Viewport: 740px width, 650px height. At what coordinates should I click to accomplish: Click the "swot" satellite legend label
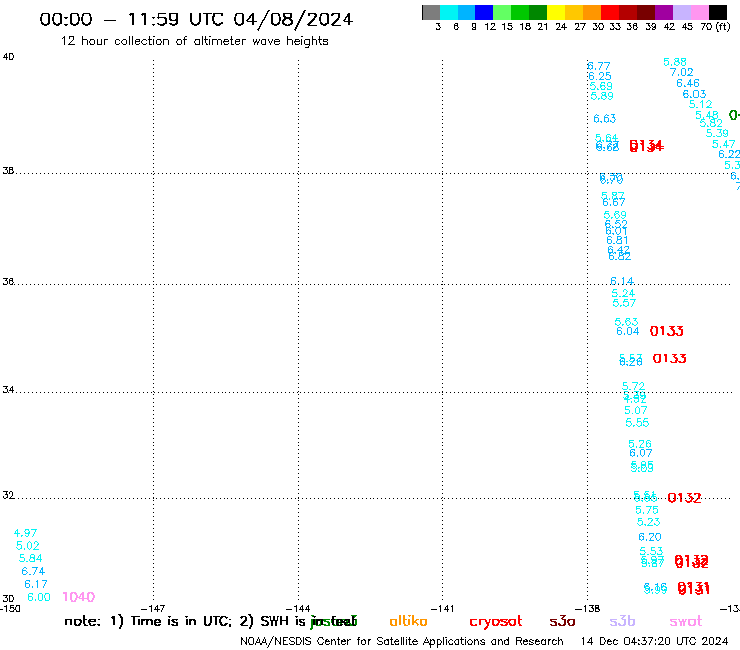(686, 621)
